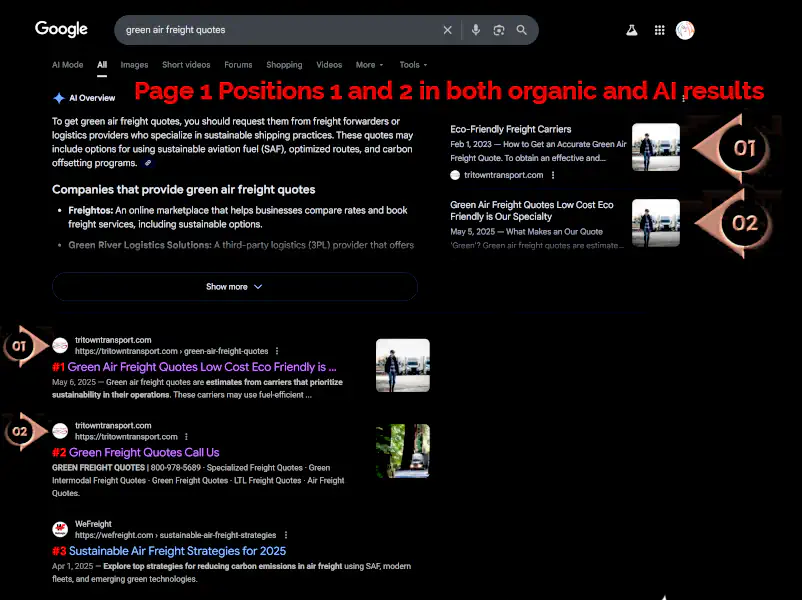
Task: Open Google Lens image search
Action: 499,30
